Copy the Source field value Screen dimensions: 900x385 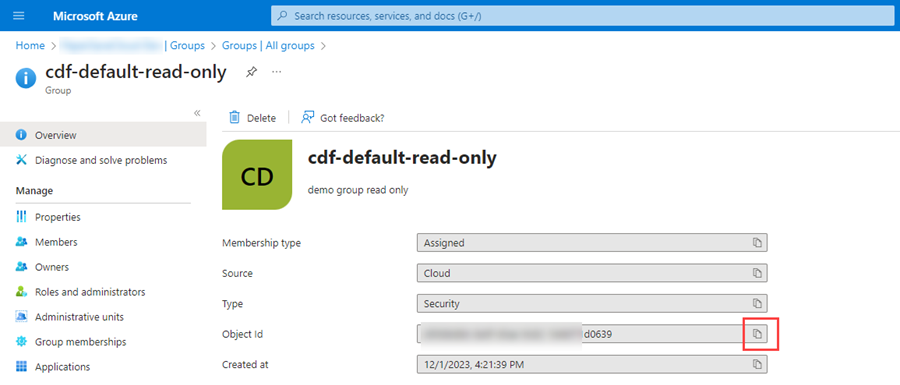[x=757, y=273]
